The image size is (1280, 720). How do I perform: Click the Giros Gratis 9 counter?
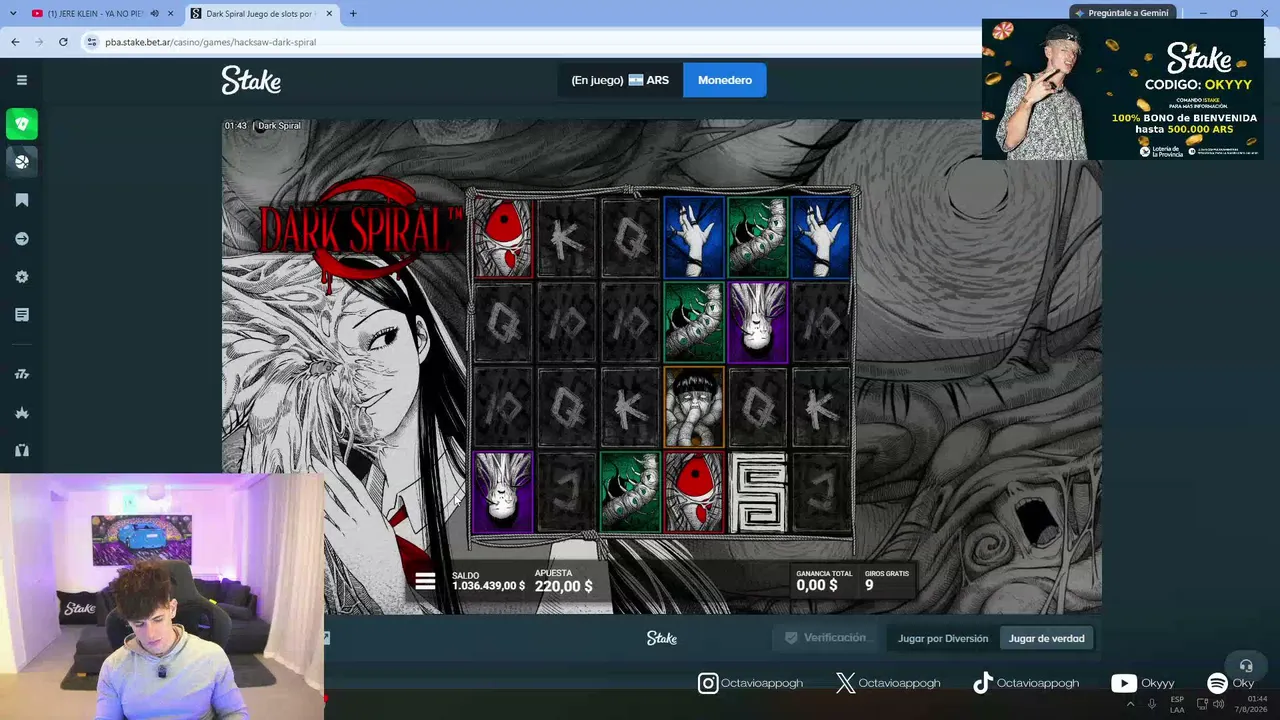pyautogui.click(x=886, y=581)
